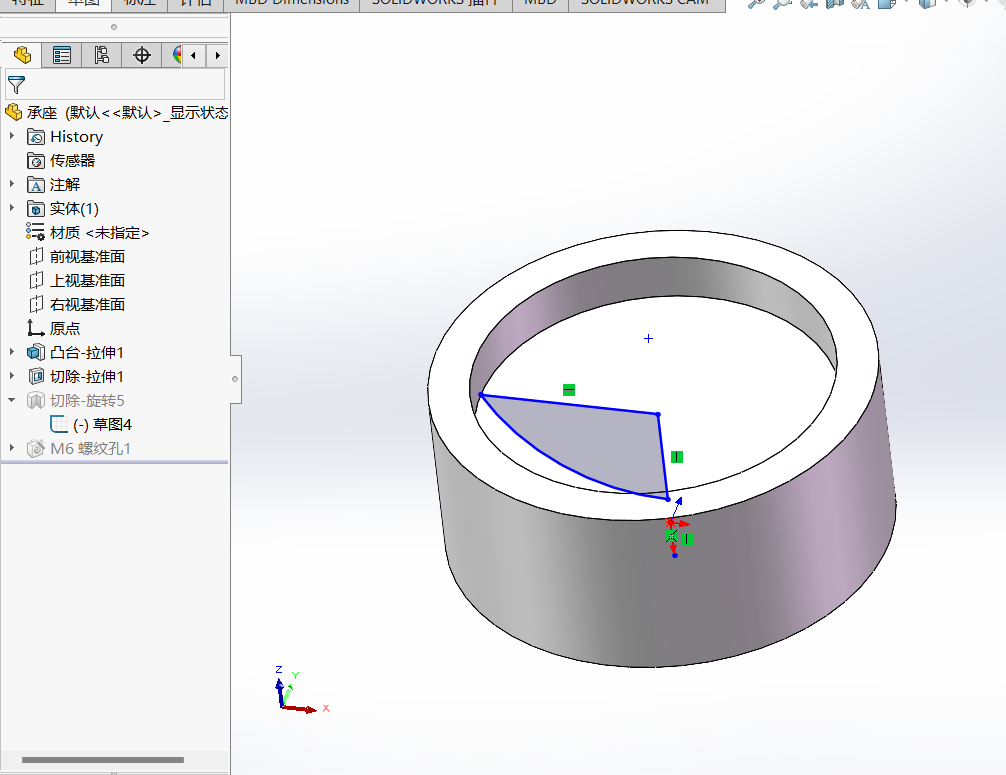Select the vertical relation icon beside short sketch line
1006x775 pixels.
click(677, 457)
